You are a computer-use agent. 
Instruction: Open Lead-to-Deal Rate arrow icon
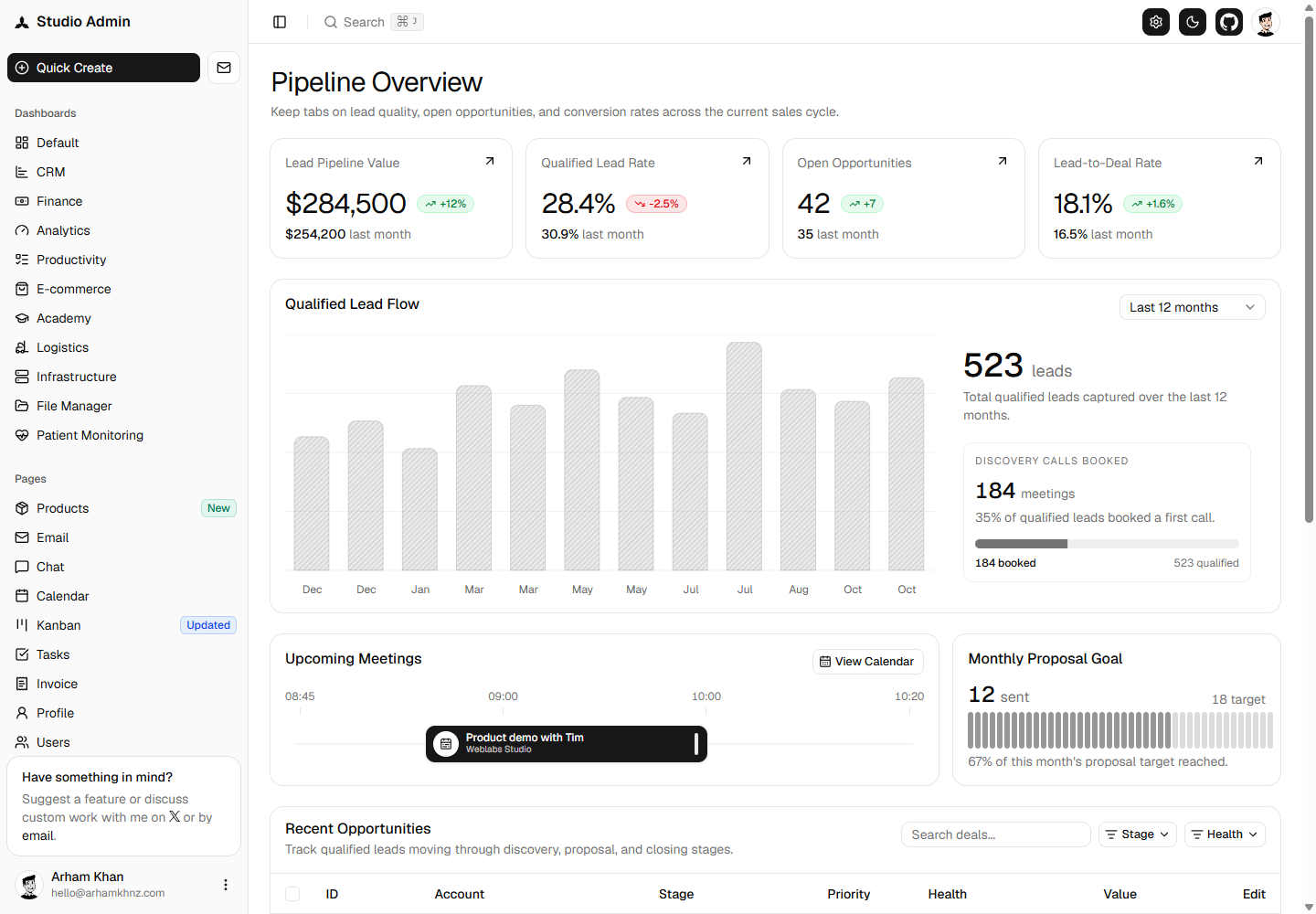[1258, 161]
